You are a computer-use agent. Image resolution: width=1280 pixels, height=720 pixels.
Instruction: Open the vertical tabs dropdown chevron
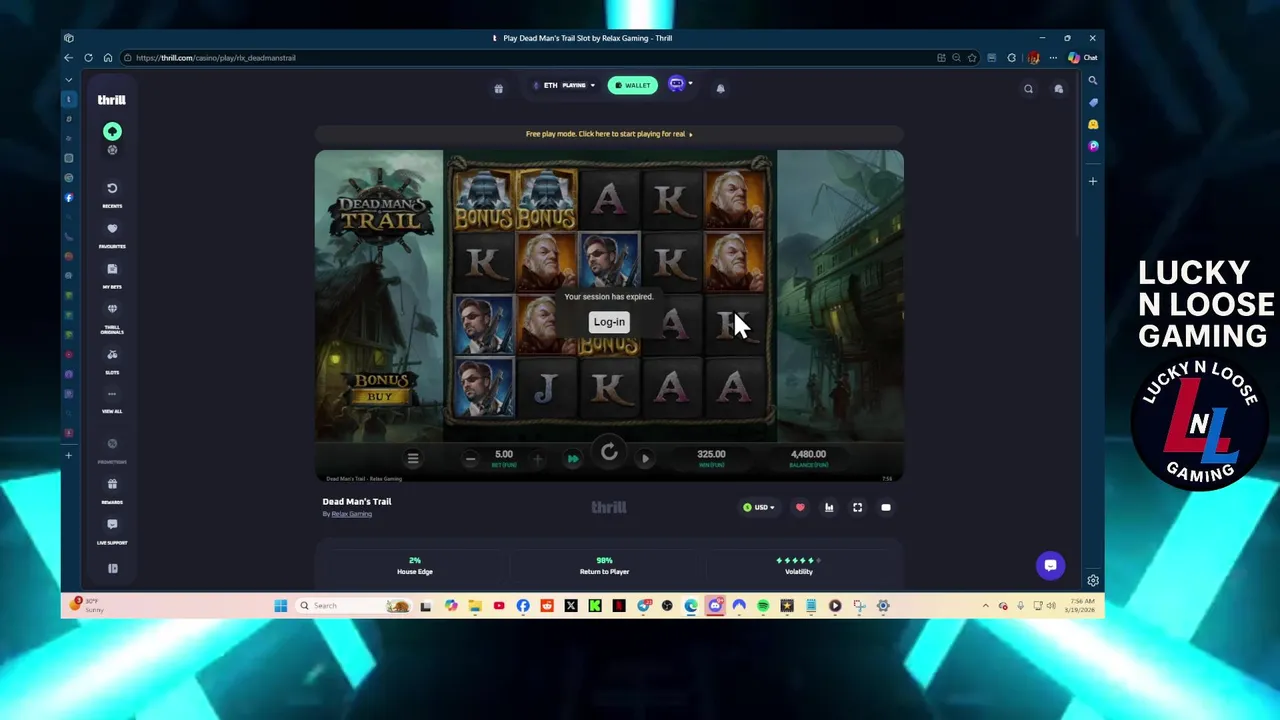tap(69, 79)
